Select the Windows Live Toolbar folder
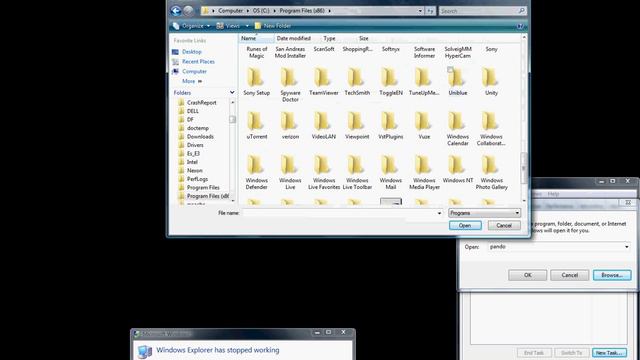 click(357, 173)
